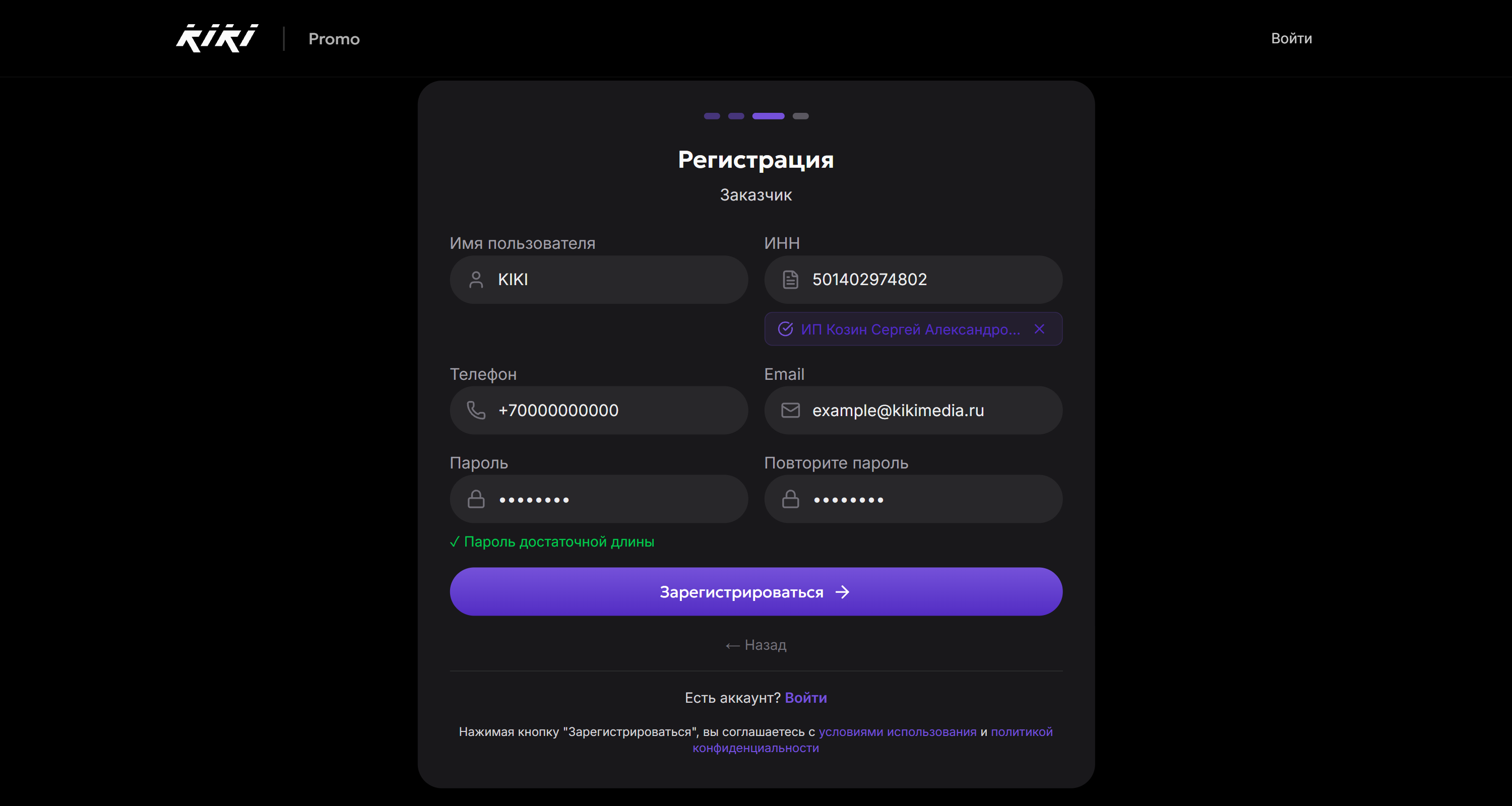
Task: Click checkmark icon beside ИП Козин Сергей
Action: click(x=785, y=329)
